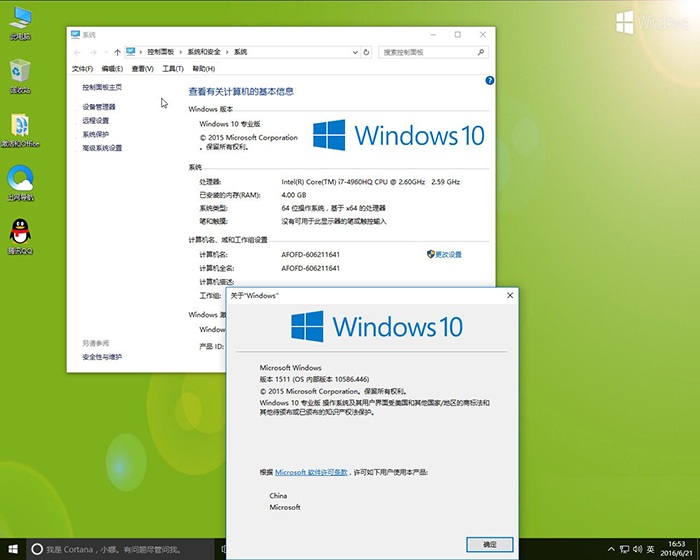Launch the 腾讯QQ penguin icon
The height and width of the screenshot is (560, 700).
click(20, 233)
